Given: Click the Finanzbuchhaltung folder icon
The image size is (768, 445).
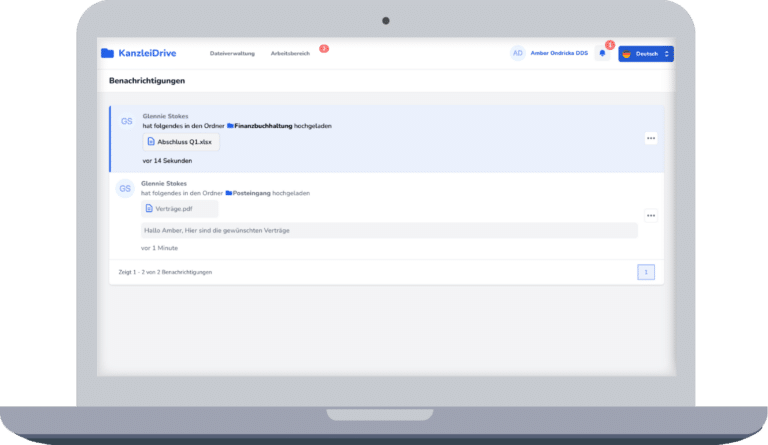Looking at the screenshot, I should [230, 126].
